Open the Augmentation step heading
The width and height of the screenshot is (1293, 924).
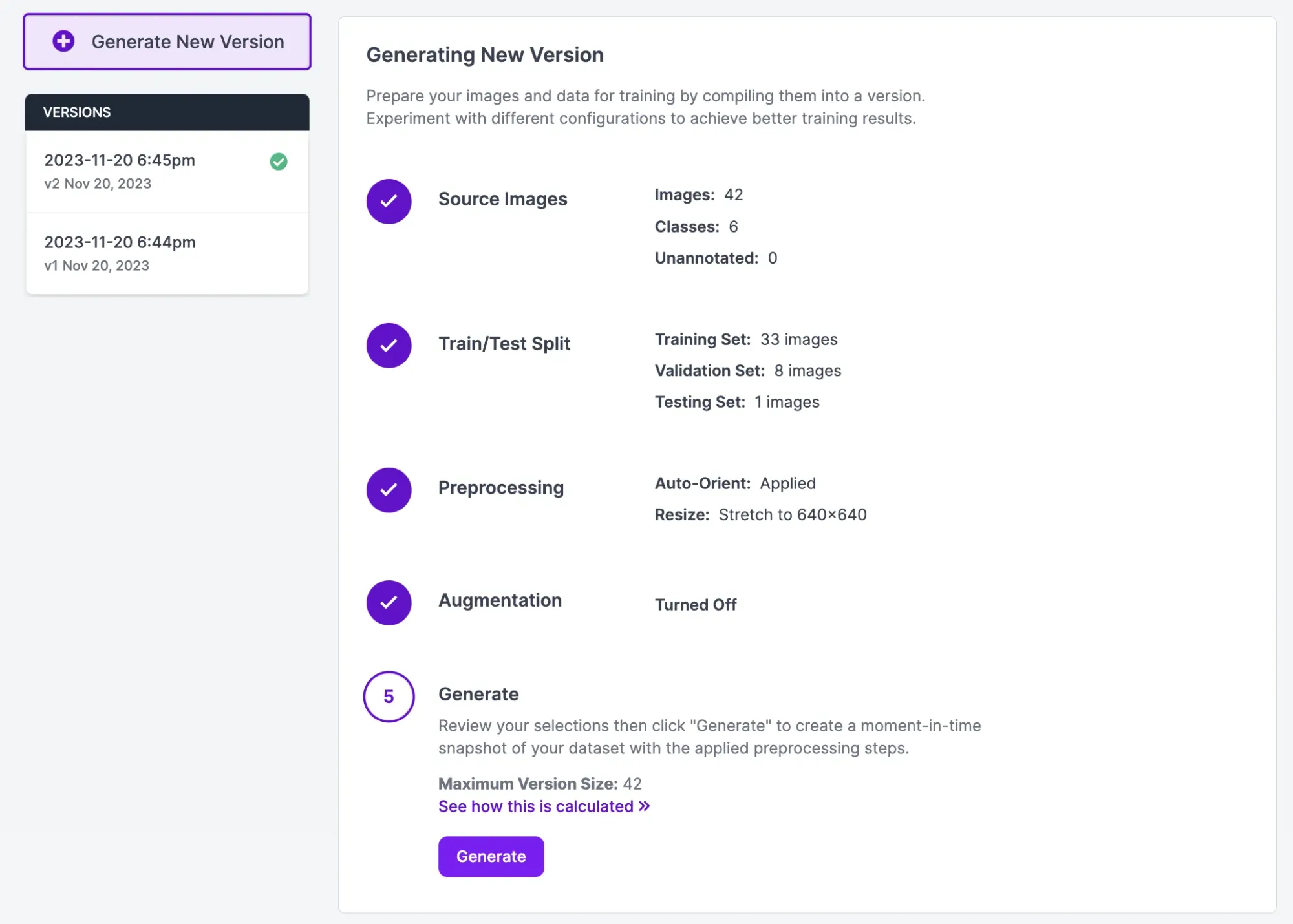pyautogui.click(x=500, y=601)
